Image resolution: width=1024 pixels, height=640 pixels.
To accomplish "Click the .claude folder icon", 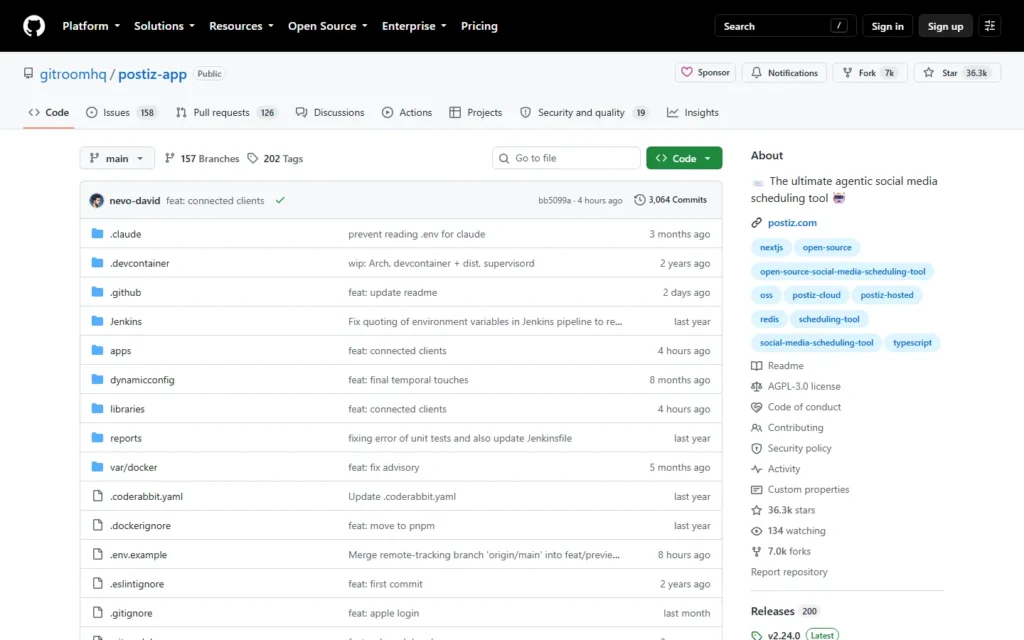I will pyautogui.click(x=97, y=234).
